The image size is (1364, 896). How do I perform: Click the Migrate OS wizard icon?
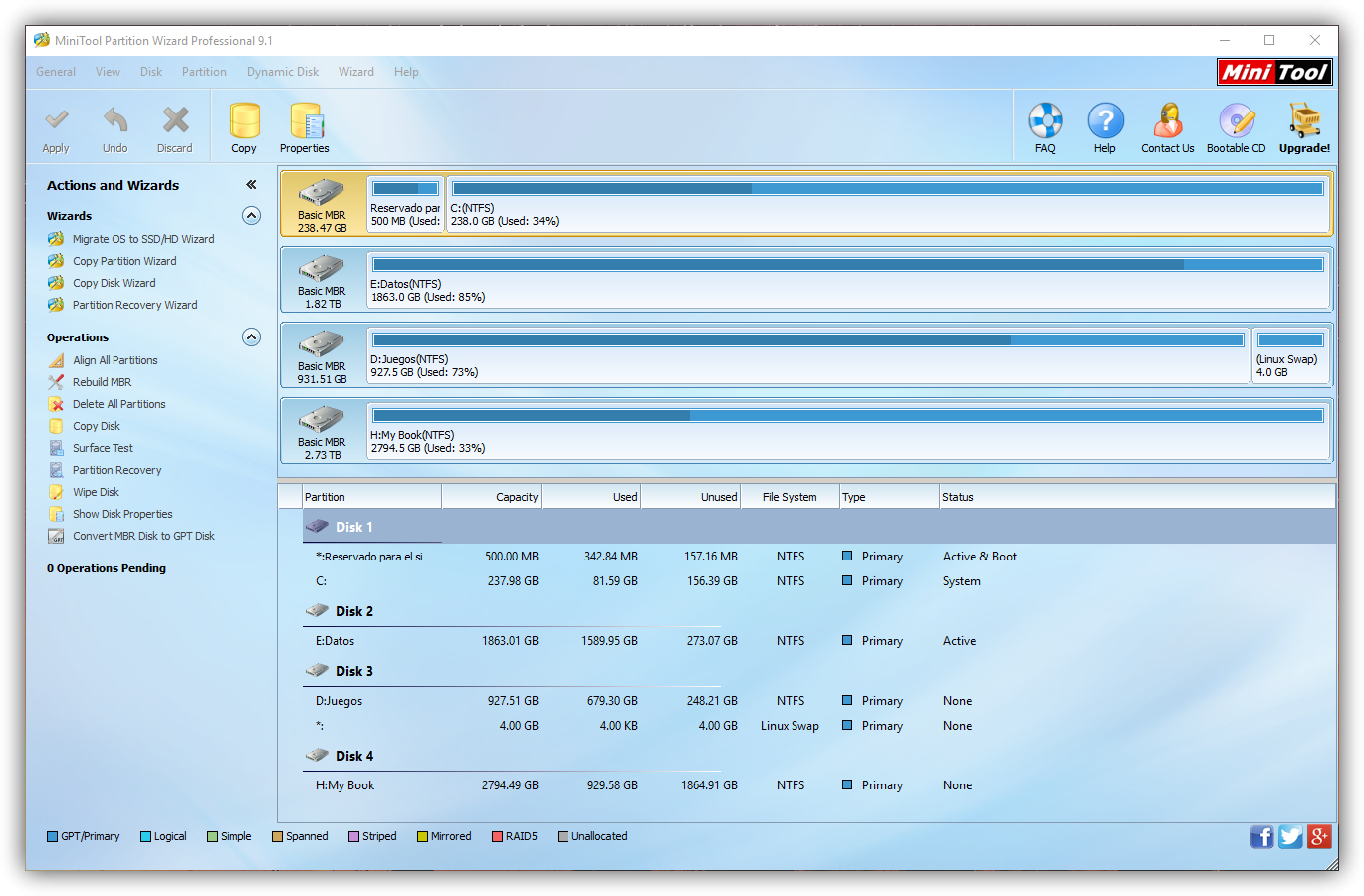coord(56,239)
